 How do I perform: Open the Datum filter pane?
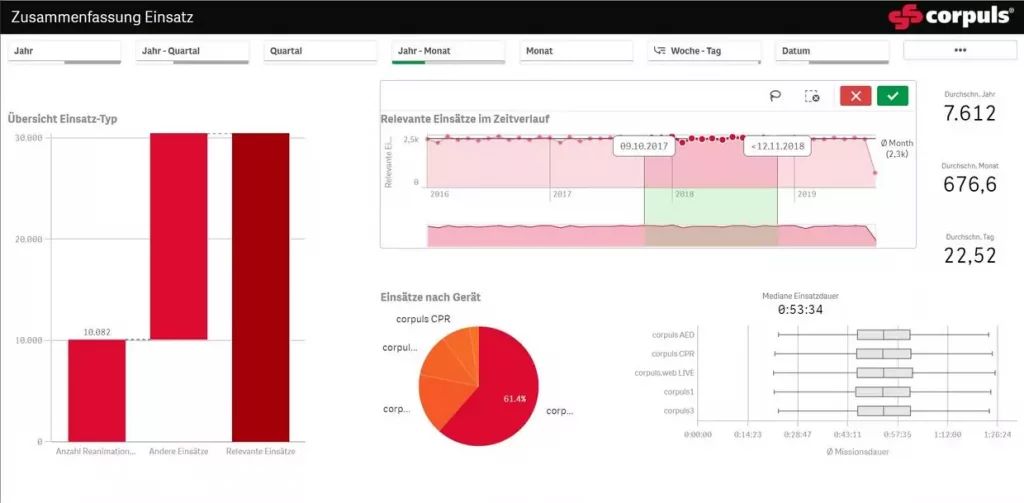[832, 52]
